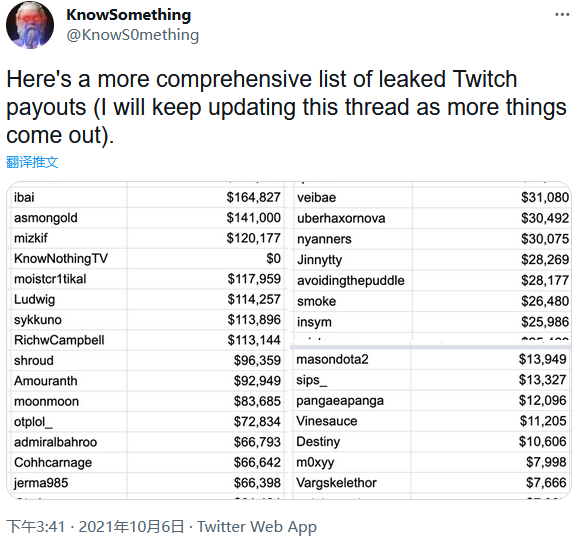Image resolution: width=583 pixels, height=544 pixels.
Task: Open the tweet's three-dot more options menu
Action: coord(562,15)
